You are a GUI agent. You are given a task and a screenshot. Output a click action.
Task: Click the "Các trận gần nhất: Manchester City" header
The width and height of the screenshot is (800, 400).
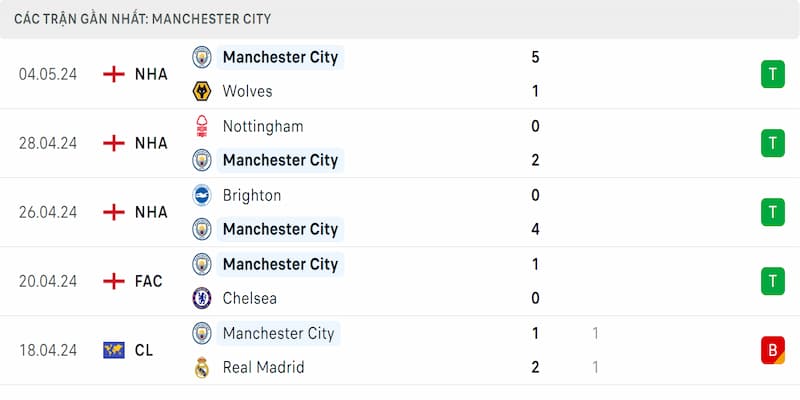tap(142, 19)
